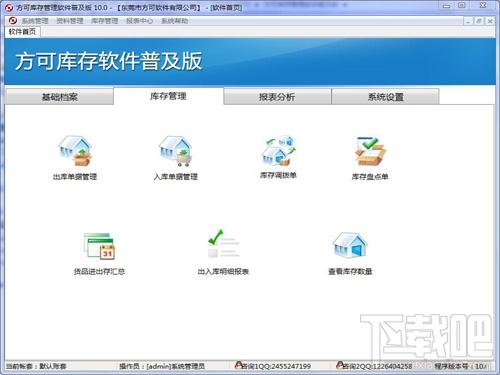Open 货品进出存汇总 calendar icon
The height and width of the screenshot is (375, 500).
pyautogui.click(x=99, y=247)
